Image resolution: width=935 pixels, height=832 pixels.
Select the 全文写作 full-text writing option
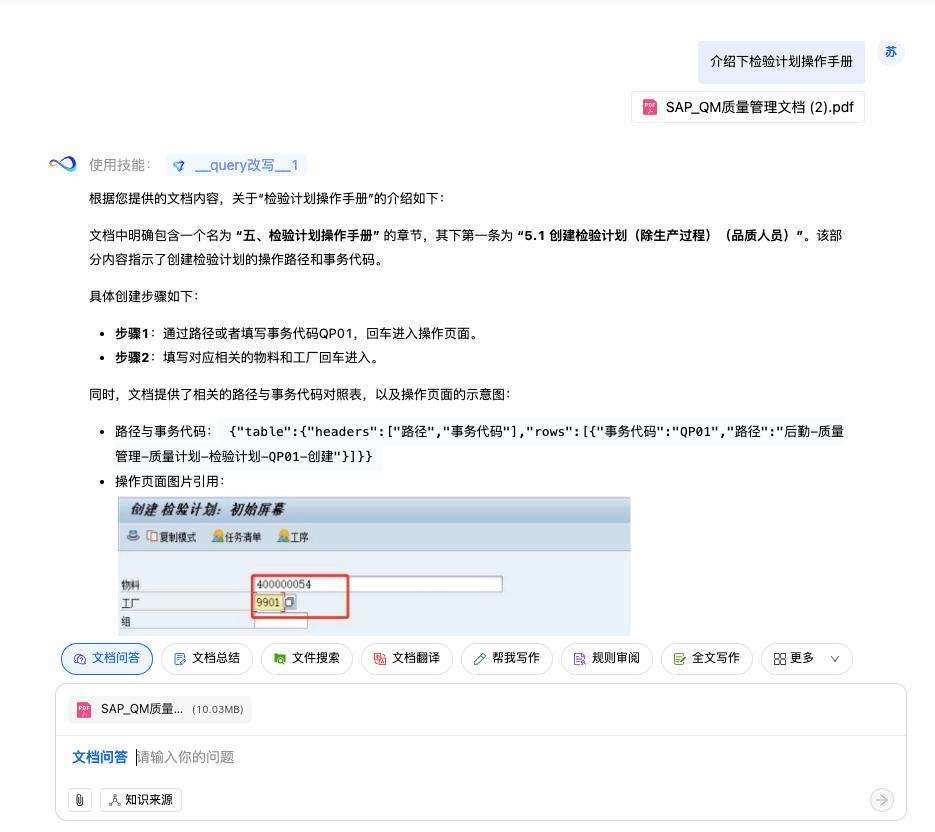point(706,658)
